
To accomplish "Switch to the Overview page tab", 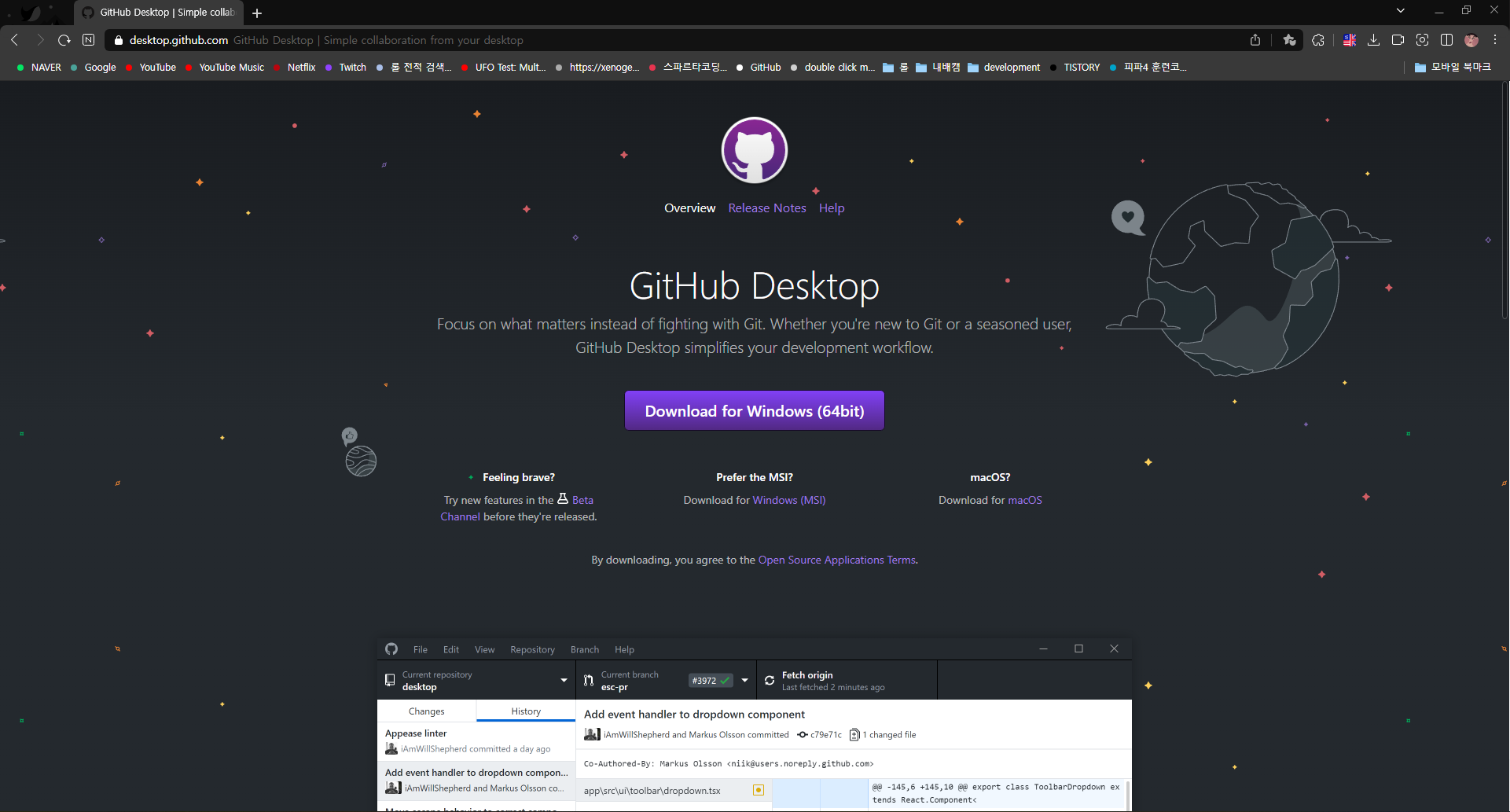I will 690,208.
